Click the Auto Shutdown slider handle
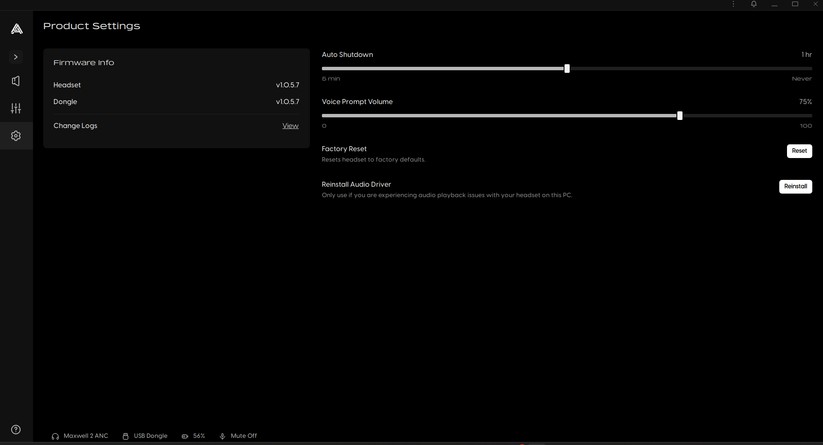 pos(567,69)
